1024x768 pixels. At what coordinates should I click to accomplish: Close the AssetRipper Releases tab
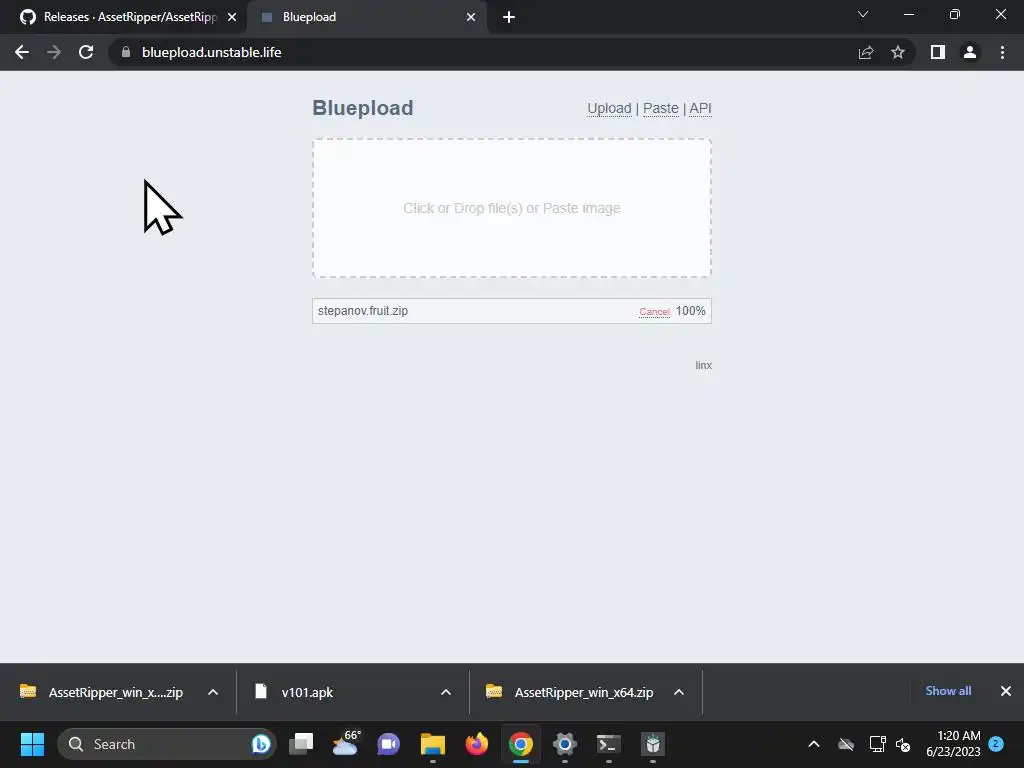tap(232, 17)
